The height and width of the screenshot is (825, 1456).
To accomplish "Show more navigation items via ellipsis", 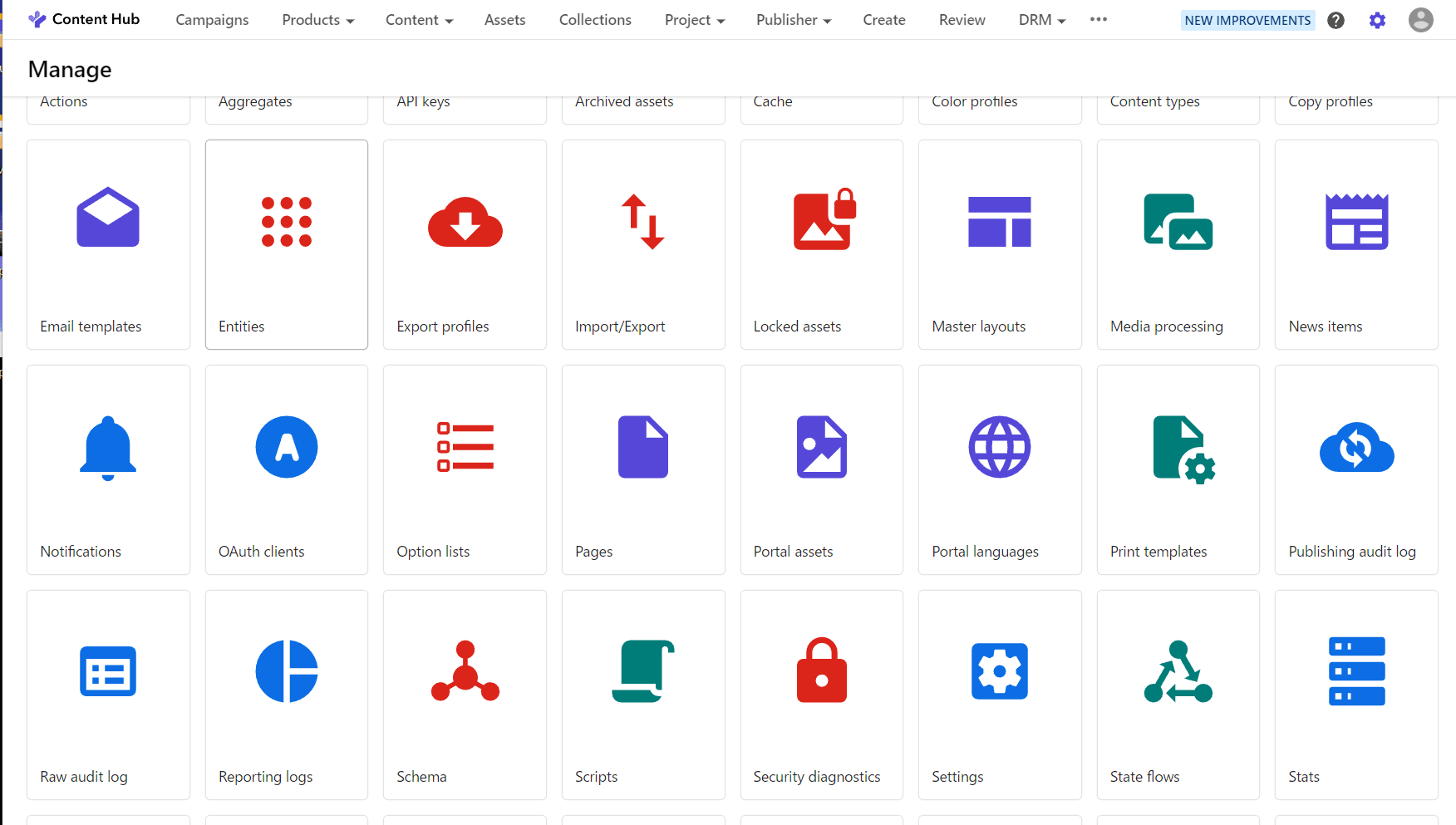I will [1098, 19].
